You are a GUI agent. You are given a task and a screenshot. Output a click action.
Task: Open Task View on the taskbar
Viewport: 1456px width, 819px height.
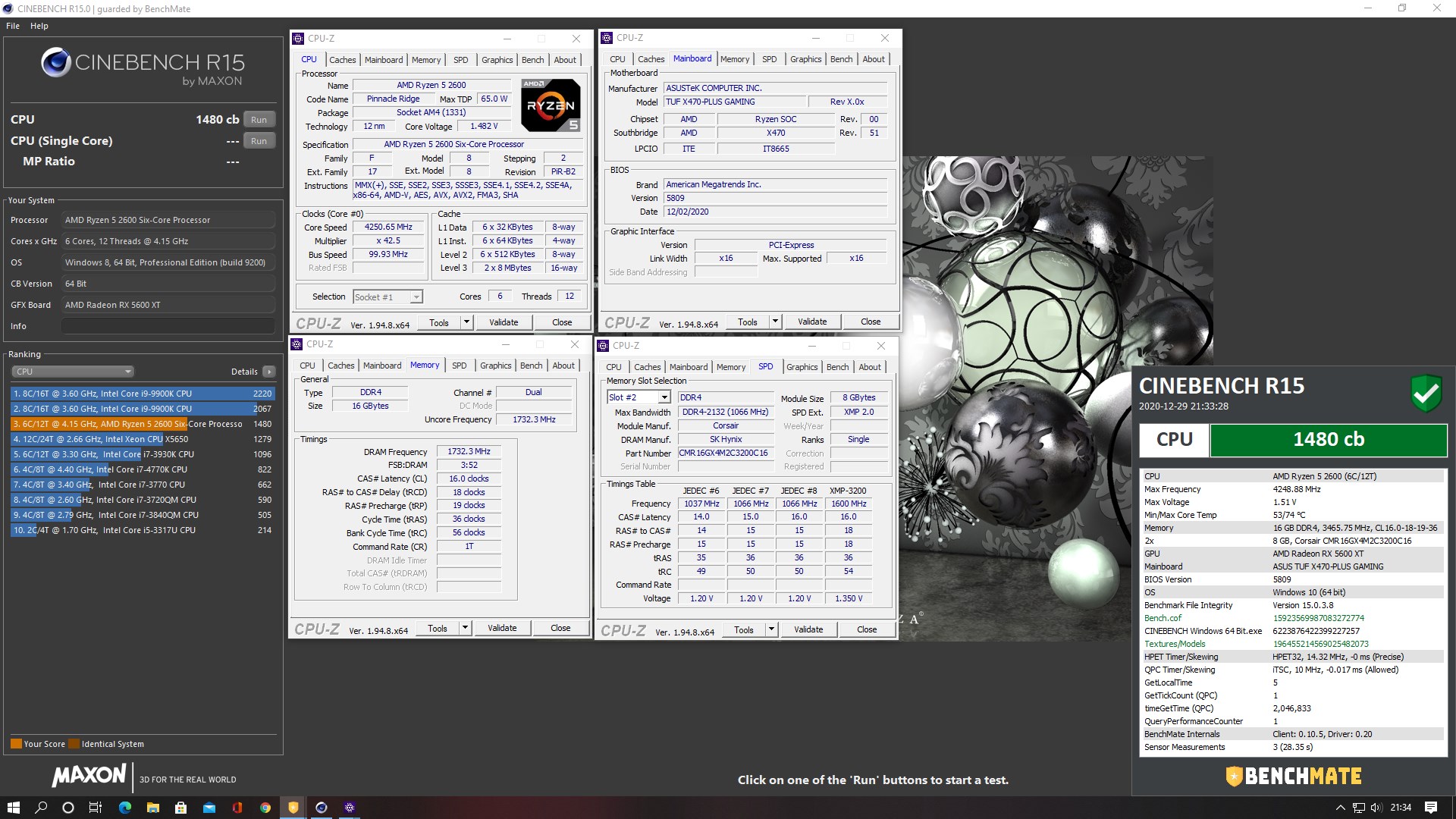[96, 808]
